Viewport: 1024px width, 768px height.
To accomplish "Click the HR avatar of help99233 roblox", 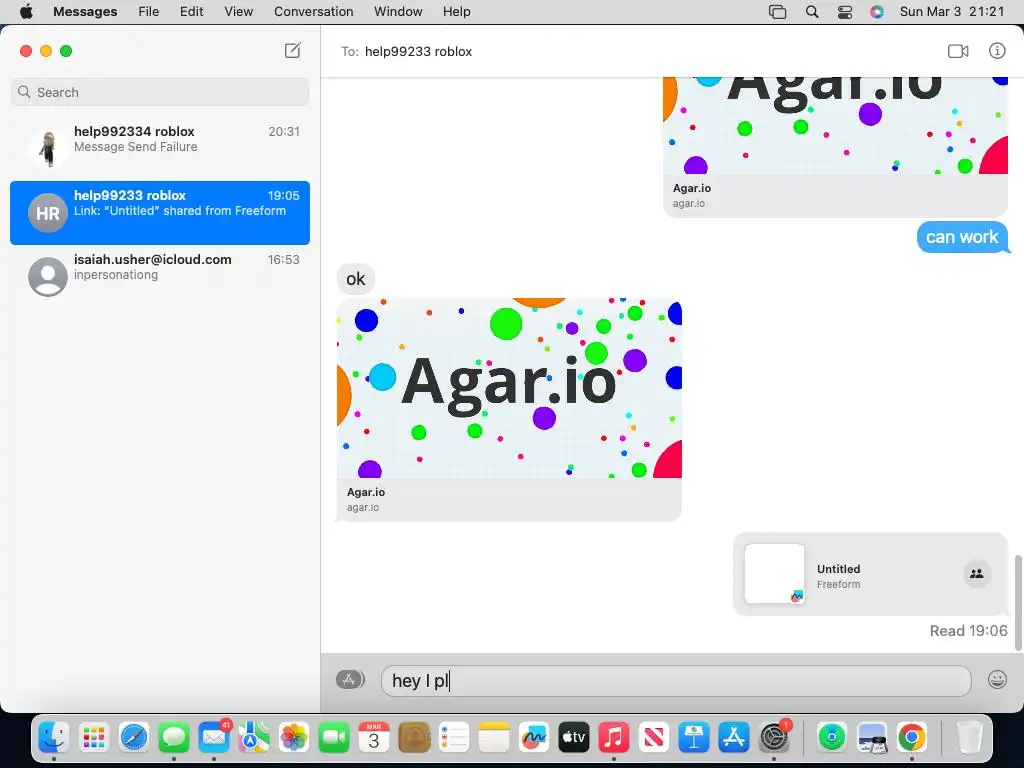I will [x=48, y=213].
